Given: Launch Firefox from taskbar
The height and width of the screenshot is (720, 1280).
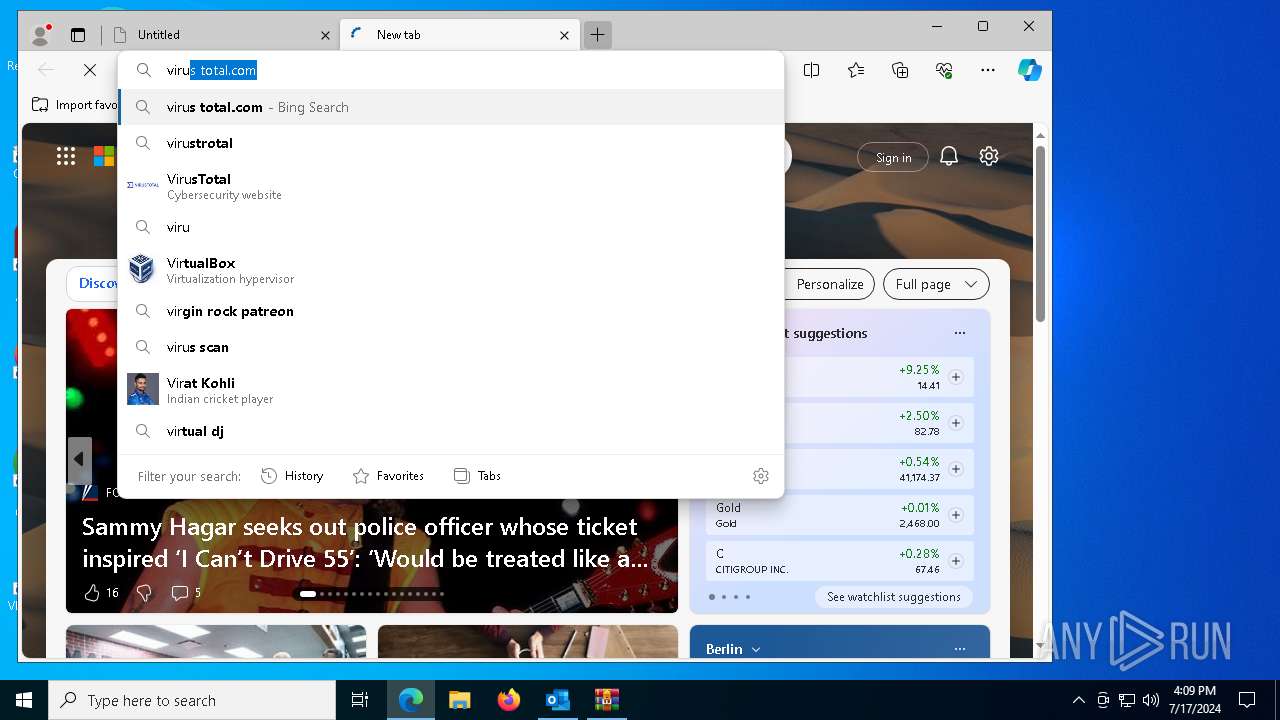Looking at the screenshot, I should point(509,700).
